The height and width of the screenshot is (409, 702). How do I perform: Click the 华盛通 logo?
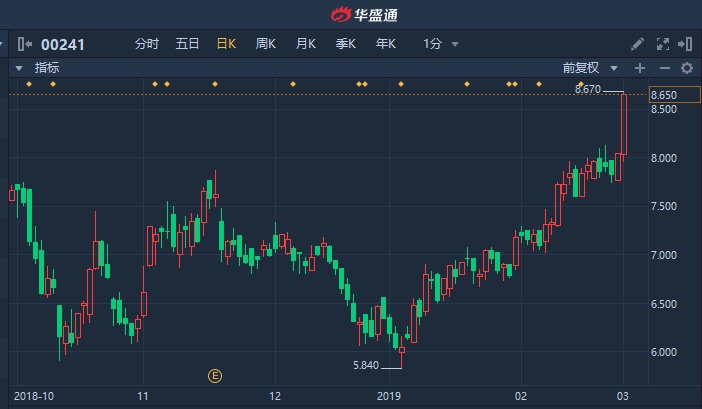point(364,15)
